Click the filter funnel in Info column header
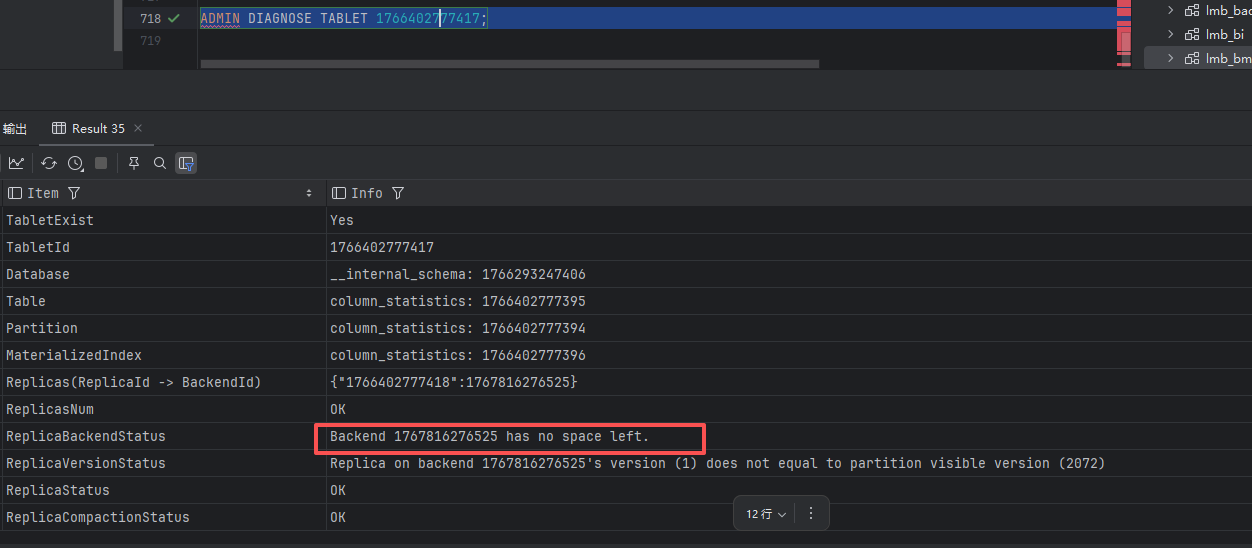 (398, 193)
